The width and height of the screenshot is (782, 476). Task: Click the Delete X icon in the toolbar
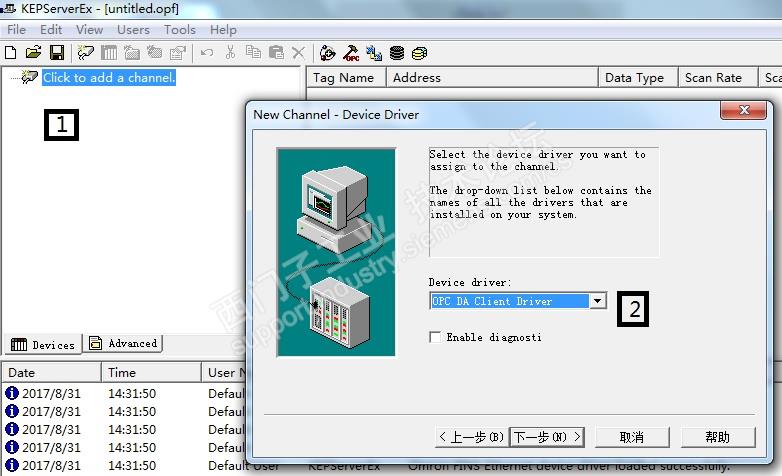tap(298, 52)
